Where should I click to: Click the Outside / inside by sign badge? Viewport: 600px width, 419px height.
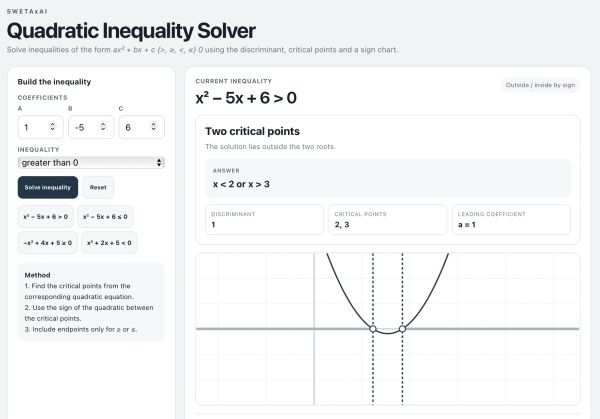[x=540, y=85]
